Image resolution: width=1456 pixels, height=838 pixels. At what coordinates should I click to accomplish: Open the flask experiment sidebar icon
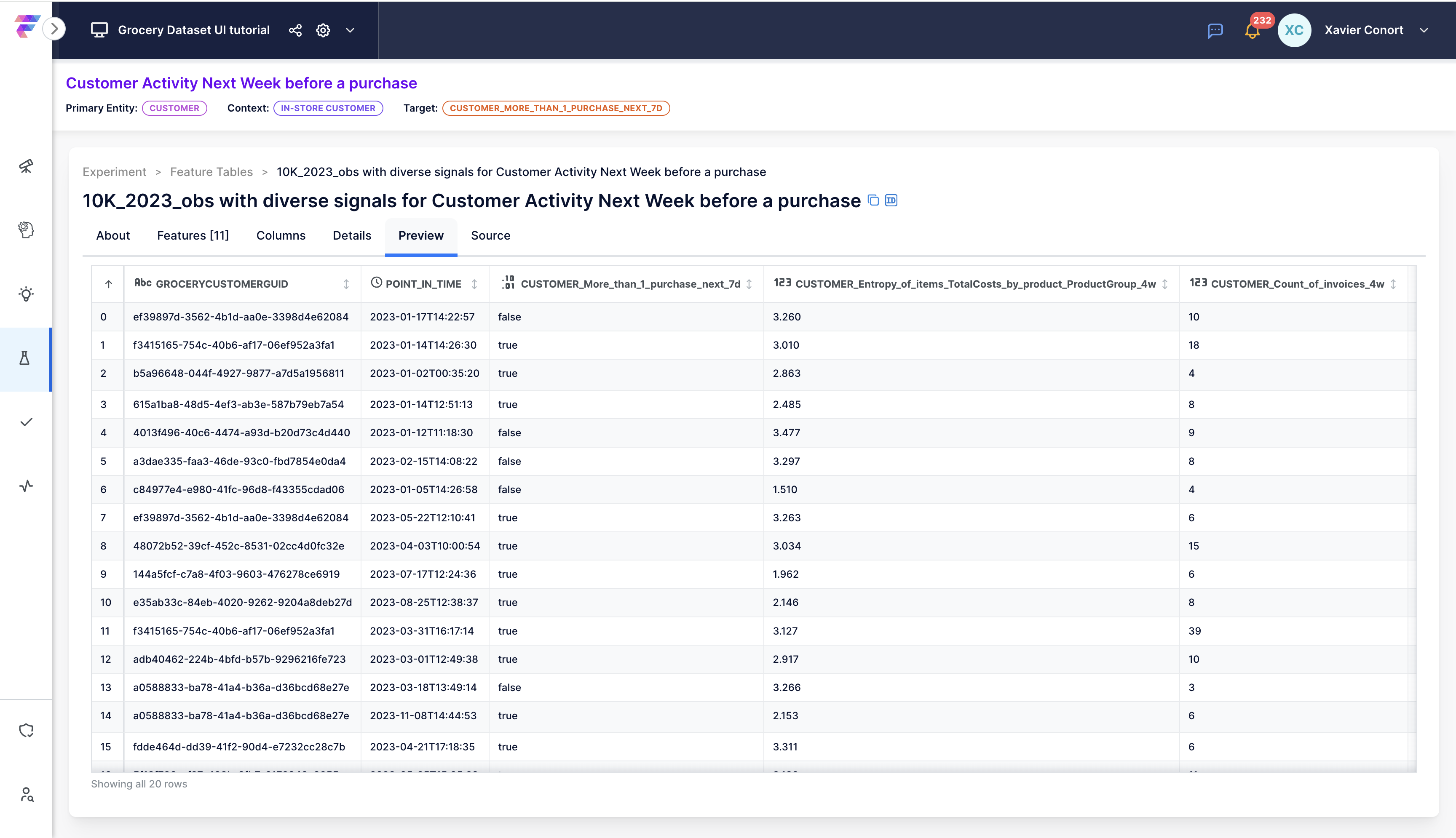coord(25,358)
